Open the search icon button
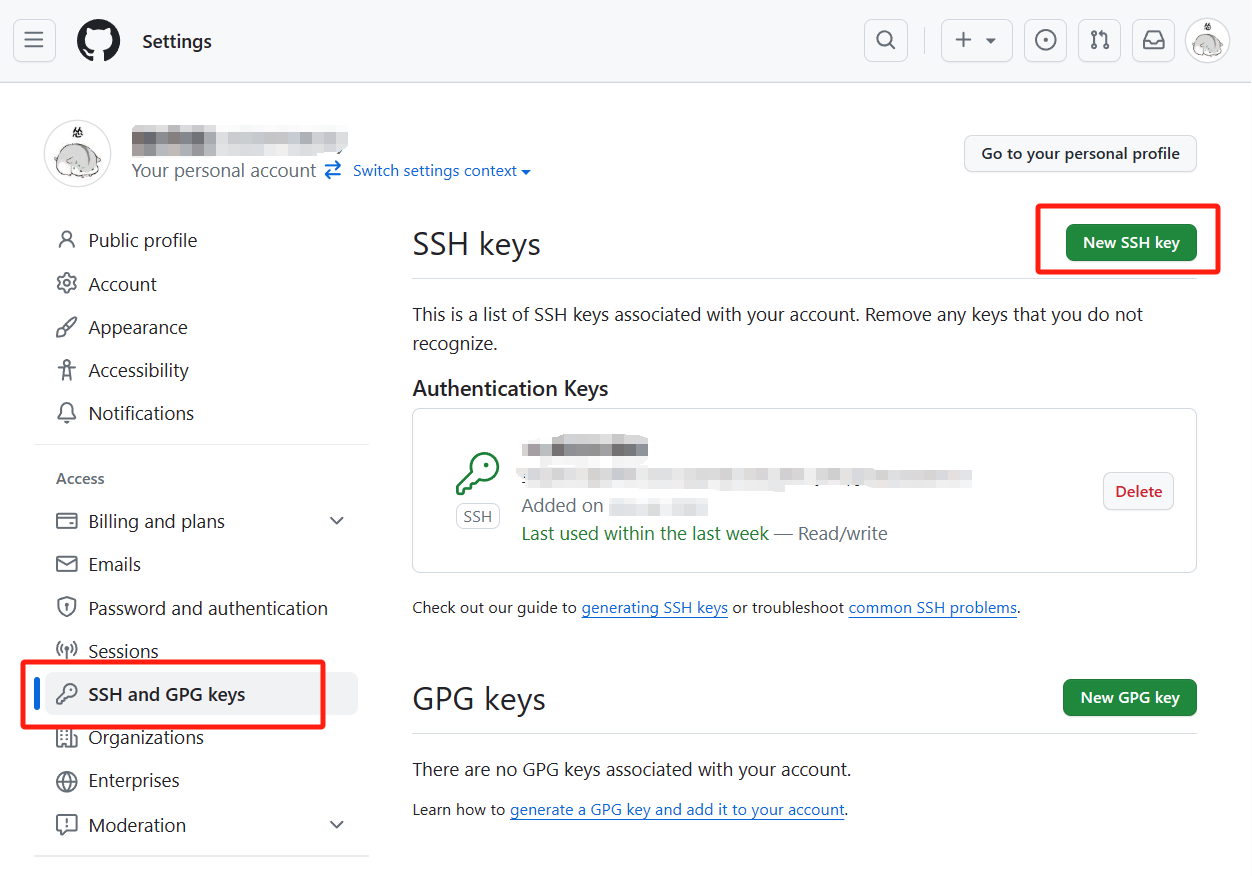1252x876 pixels. point(885,41)
